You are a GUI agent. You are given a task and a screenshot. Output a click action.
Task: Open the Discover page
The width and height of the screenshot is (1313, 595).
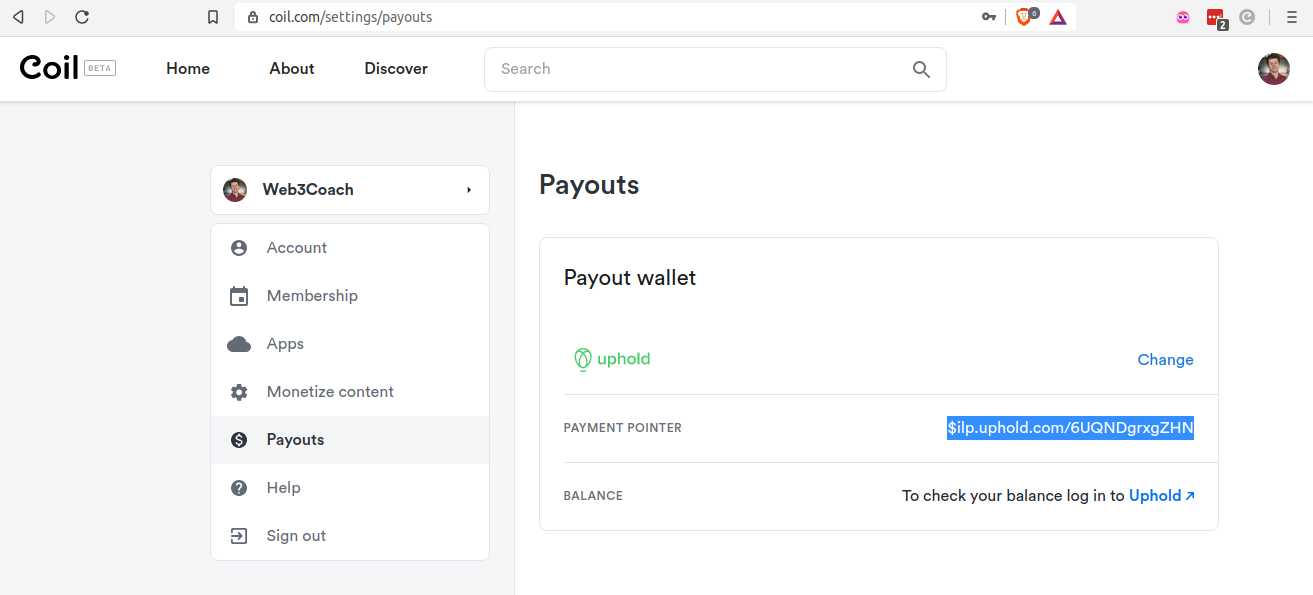pos(396,69)
